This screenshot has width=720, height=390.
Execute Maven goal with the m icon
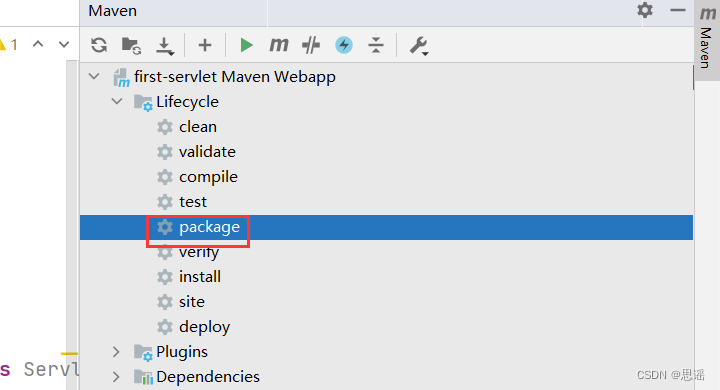coord(279,45)
